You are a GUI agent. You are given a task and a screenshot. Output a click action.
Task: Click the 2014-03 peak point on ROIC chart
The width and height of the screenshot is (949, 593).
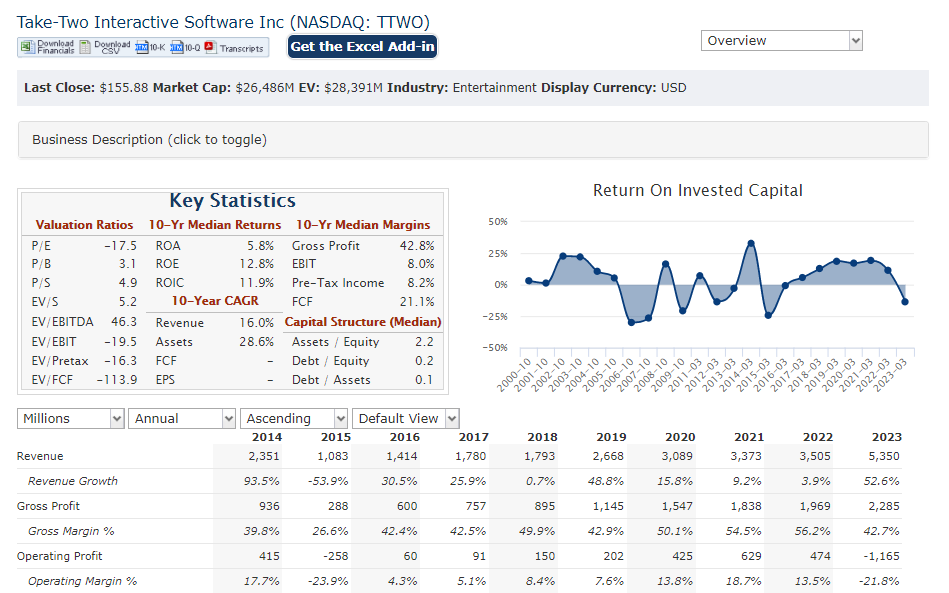[751, 243]
